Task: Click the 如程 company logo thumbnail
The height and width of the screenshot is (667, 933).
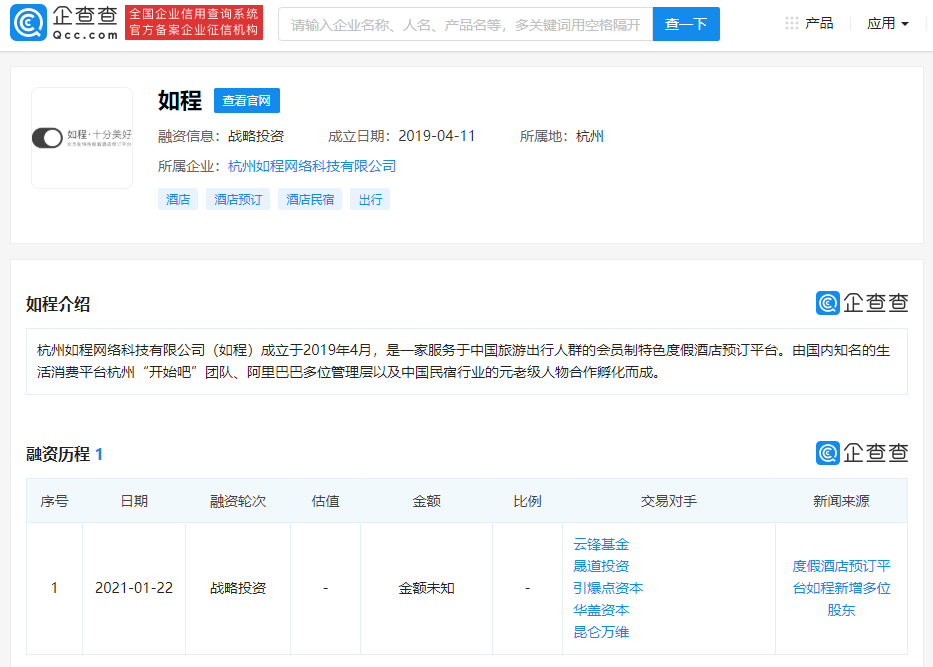Action: pyautogui.click(x=82, y=138)
